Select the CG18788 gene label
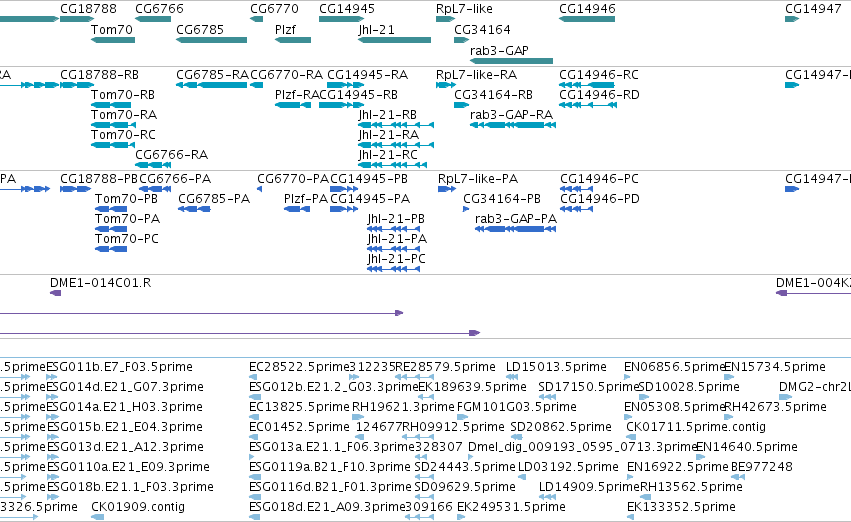The image size is (851, 522). pyautogui.click(x=88, y=9)
